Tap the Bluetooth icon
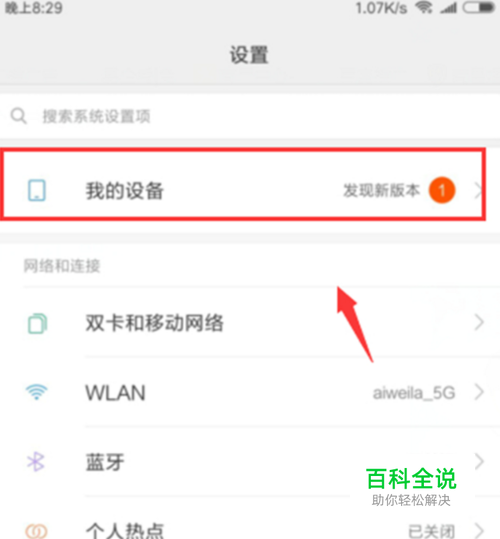Image resolution: width=500 pixels, height=539 pixels. pos(36,461)
